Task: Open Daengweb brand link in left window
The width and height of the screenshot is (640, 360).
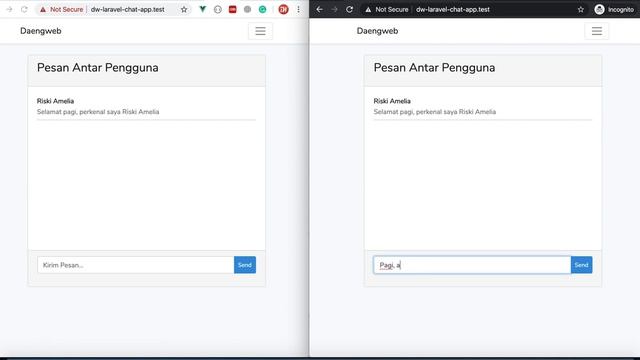Action: click(41, 31)
